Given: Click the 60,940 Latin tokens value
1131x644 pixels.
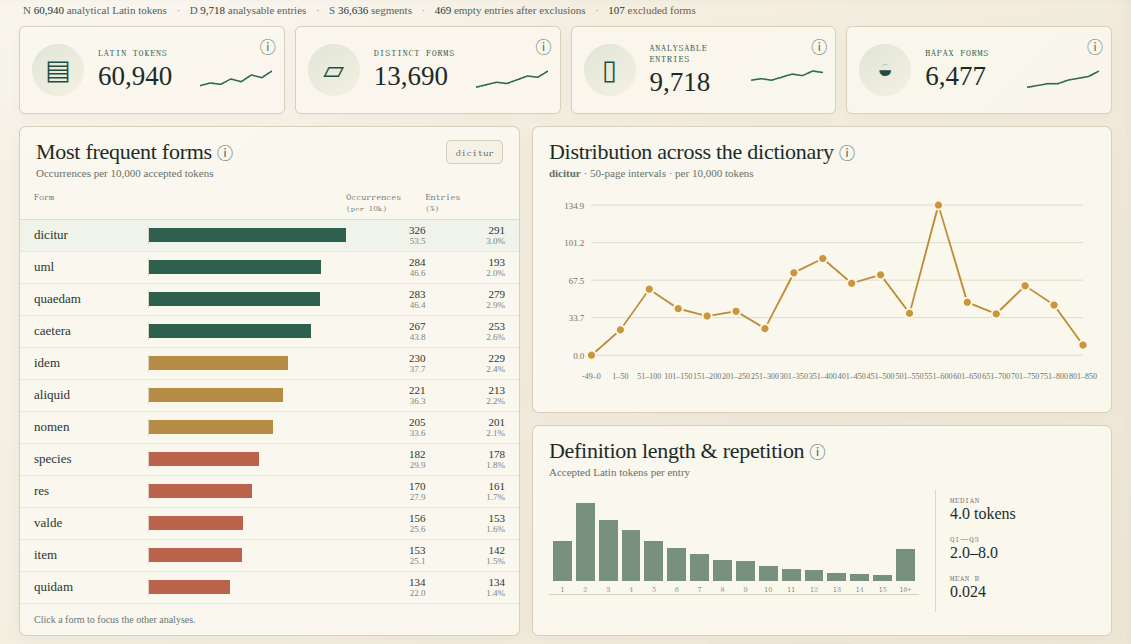Looking at the screenshot, I should coord(135,76).
